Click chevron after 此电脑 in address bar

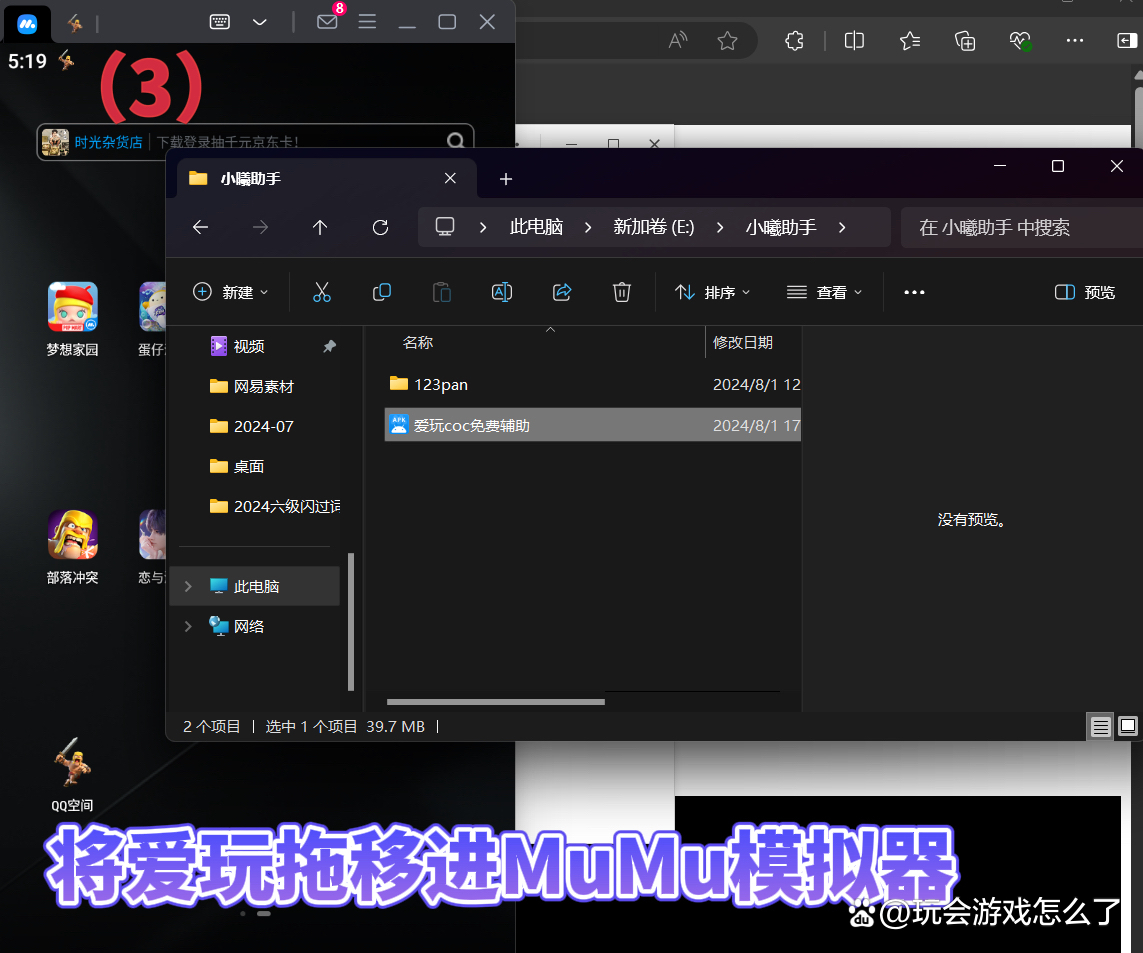click(588, 227)
